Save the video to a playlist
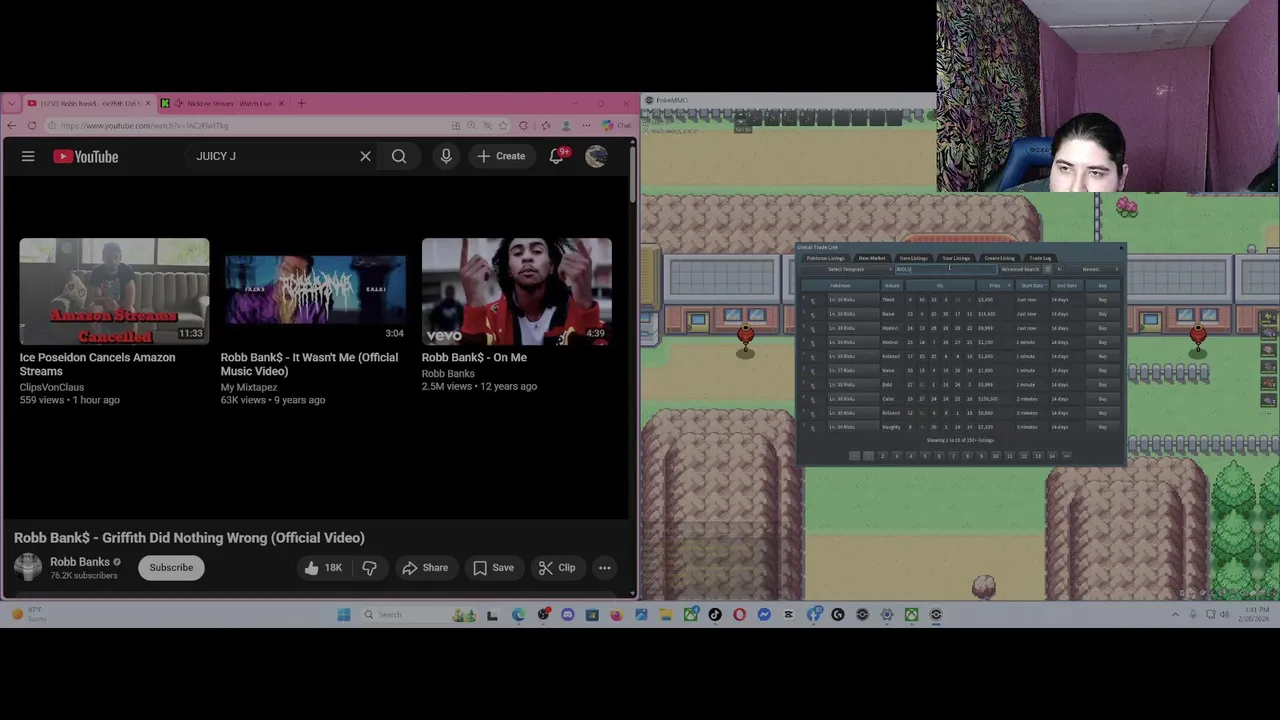Screen dimensions: 1280x720 coord(493,567)
